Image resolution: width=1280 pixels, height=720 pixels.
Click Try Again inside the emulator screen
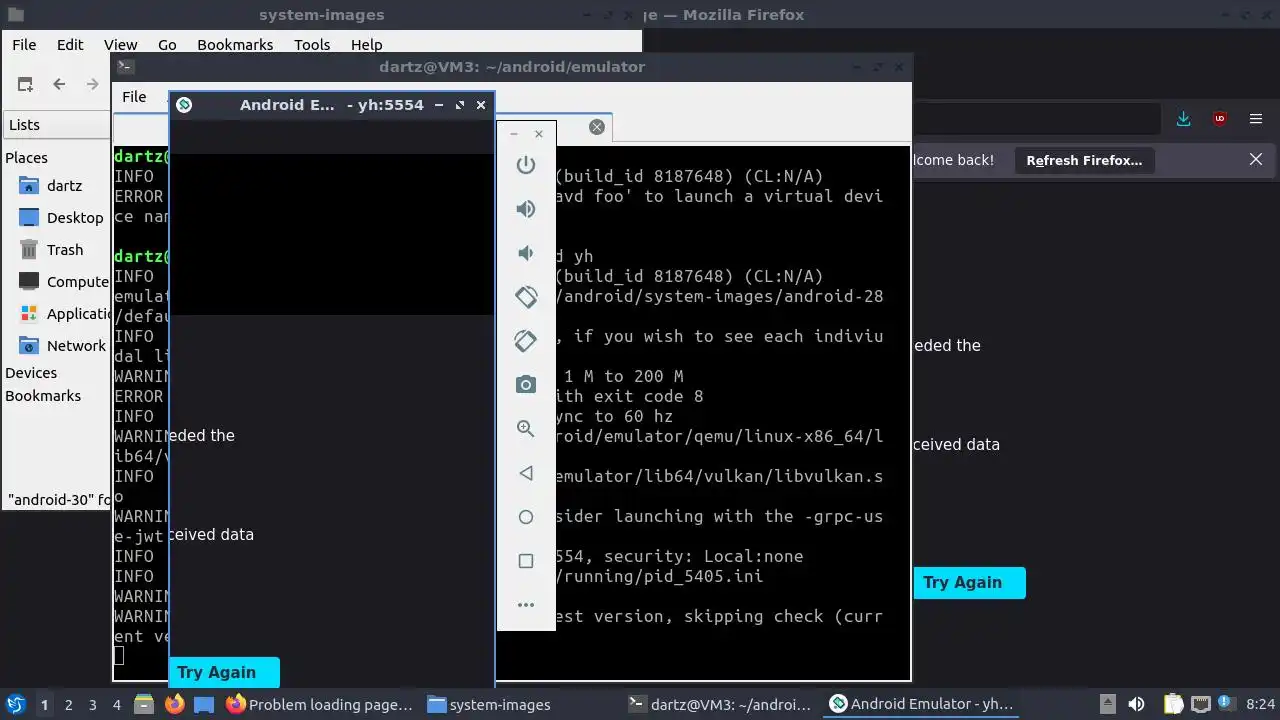pos(225,672)
